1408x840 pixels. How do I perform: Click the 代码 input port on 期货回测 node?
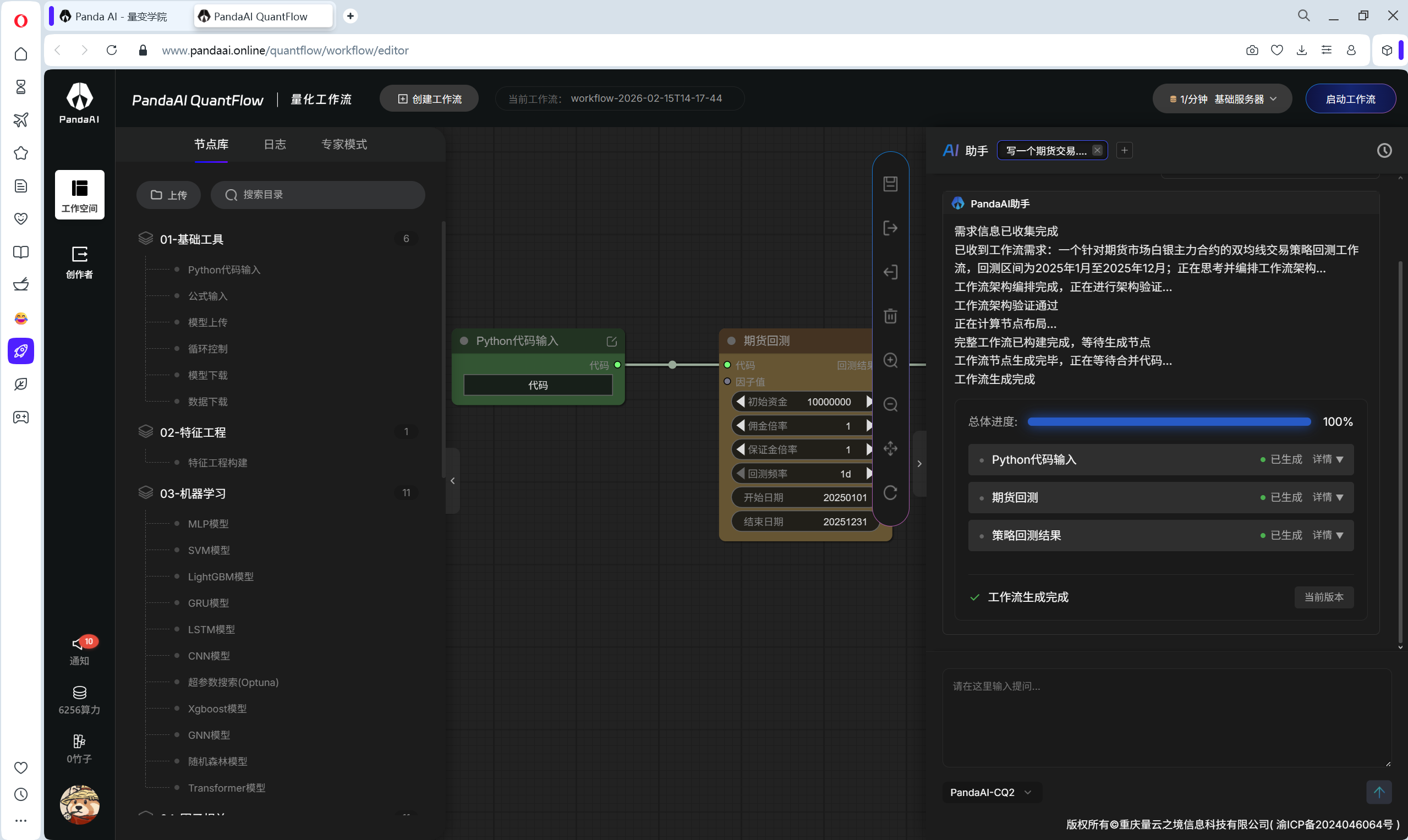click(727, 365)
